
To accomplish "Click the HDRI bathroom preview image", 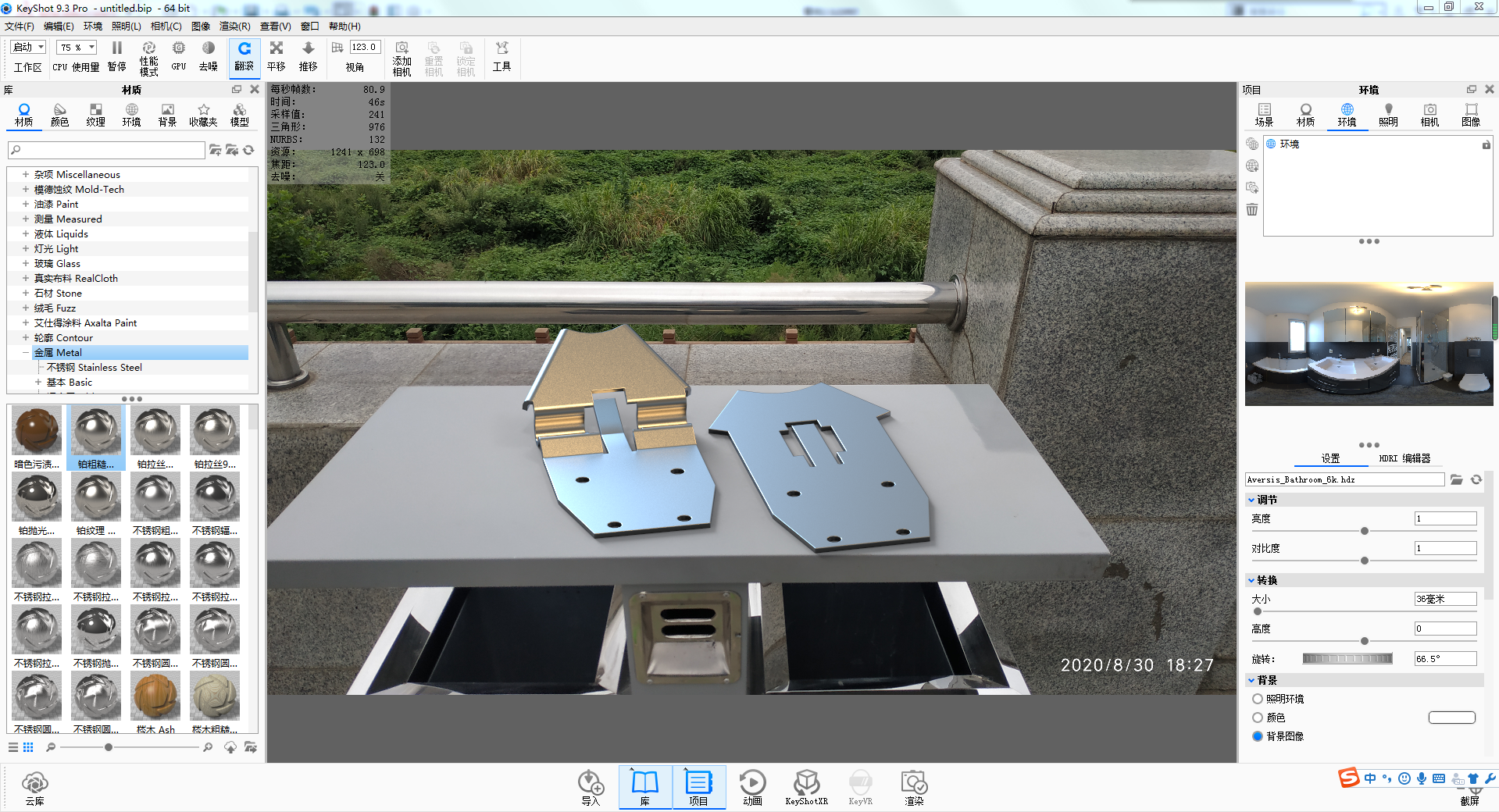I will click(1369, 344).
